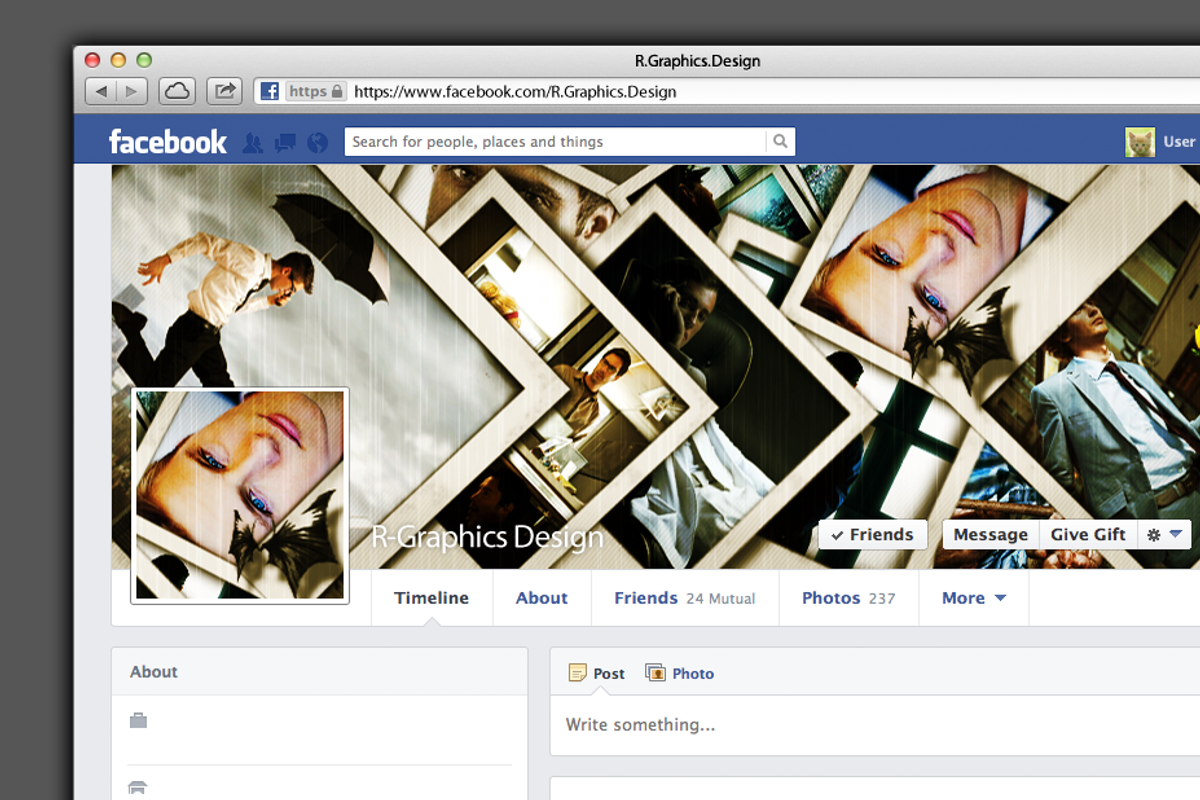This screenshot has width=1200, height=800.
Task: Switch to the Timeline tab
Action: (431, 598)
